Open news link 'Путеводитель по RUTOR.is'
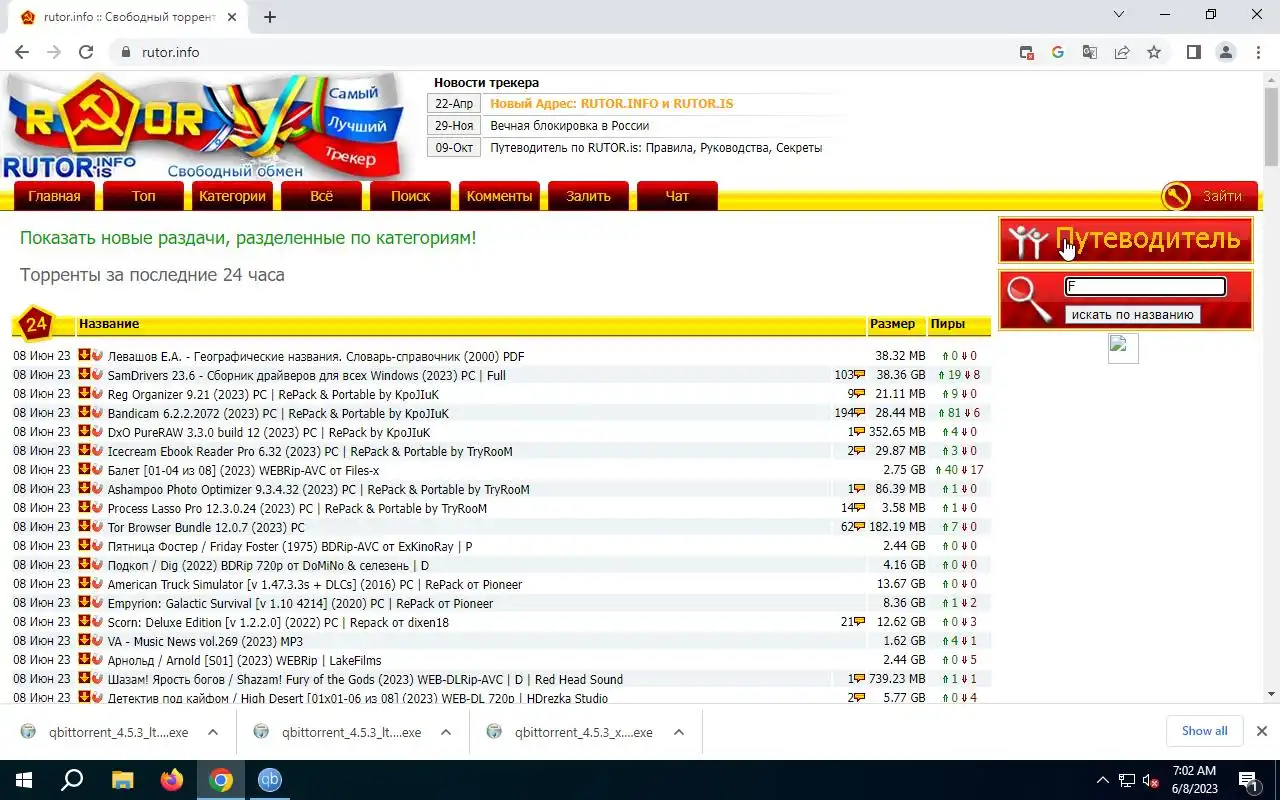The image size is (1280, 800). 655,148
